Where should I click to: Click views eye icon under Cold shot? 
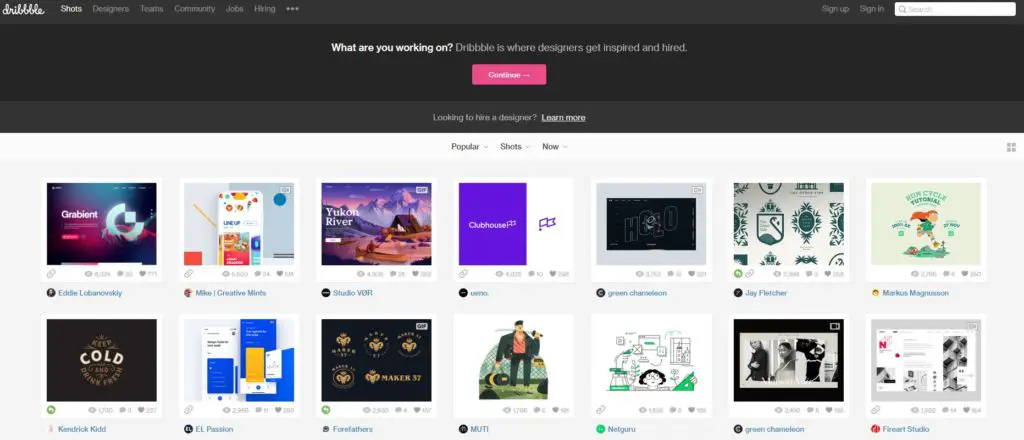(x=92, y=411)
